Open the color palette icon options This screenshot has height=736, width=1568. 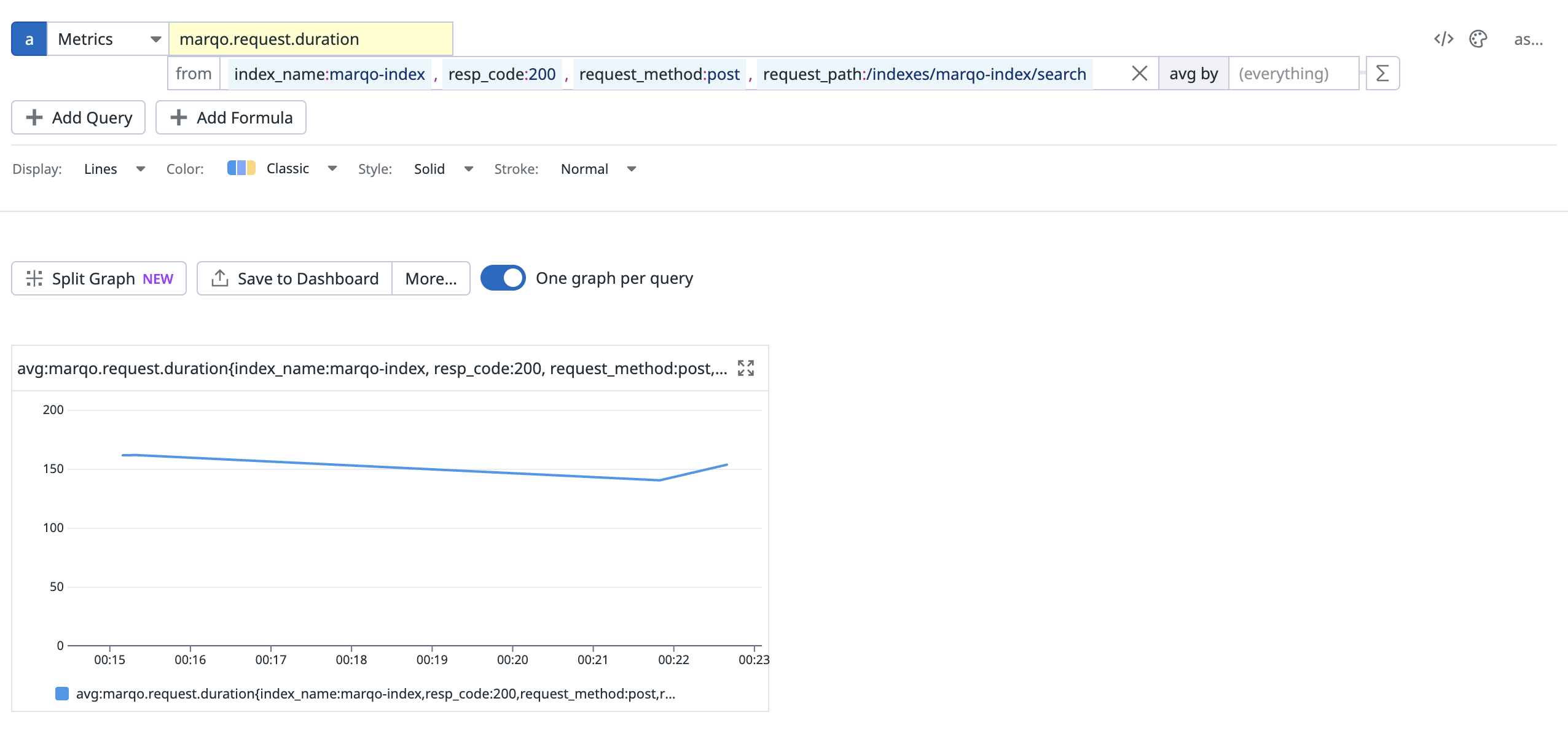click(1478, 39)
